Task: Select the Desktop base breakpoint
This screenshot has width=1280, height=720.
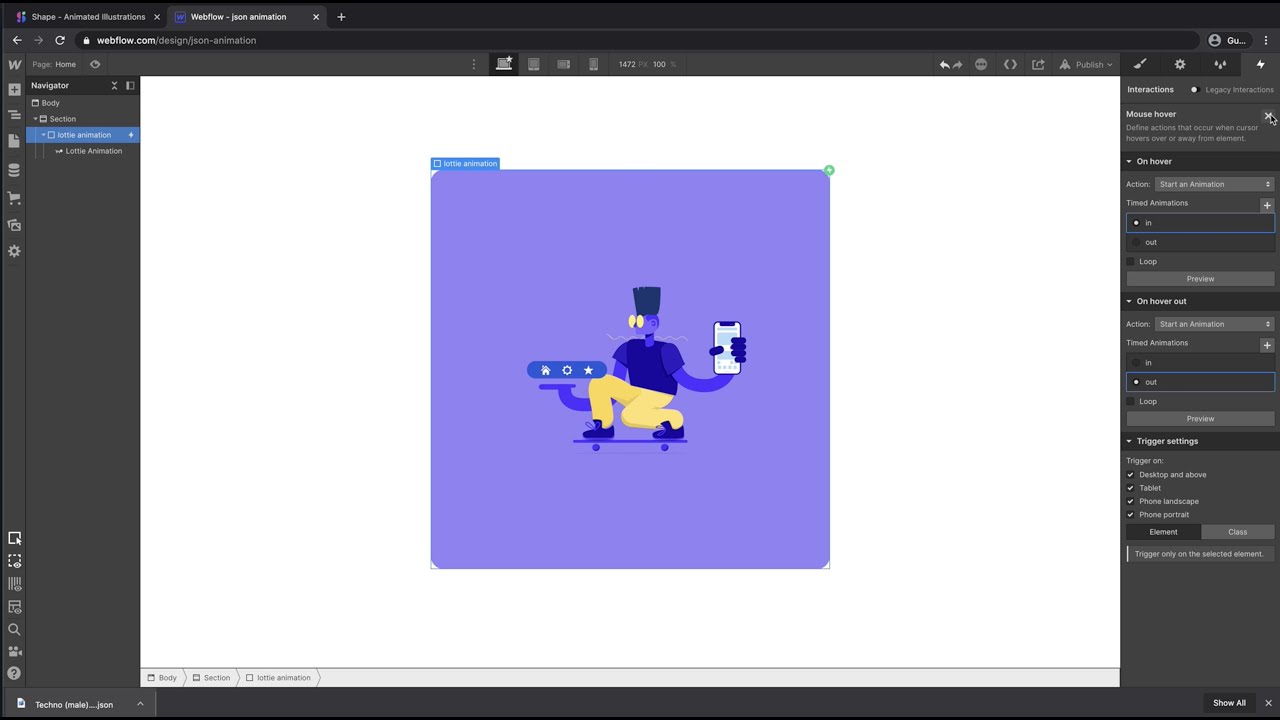Action: tap(504, 64)
